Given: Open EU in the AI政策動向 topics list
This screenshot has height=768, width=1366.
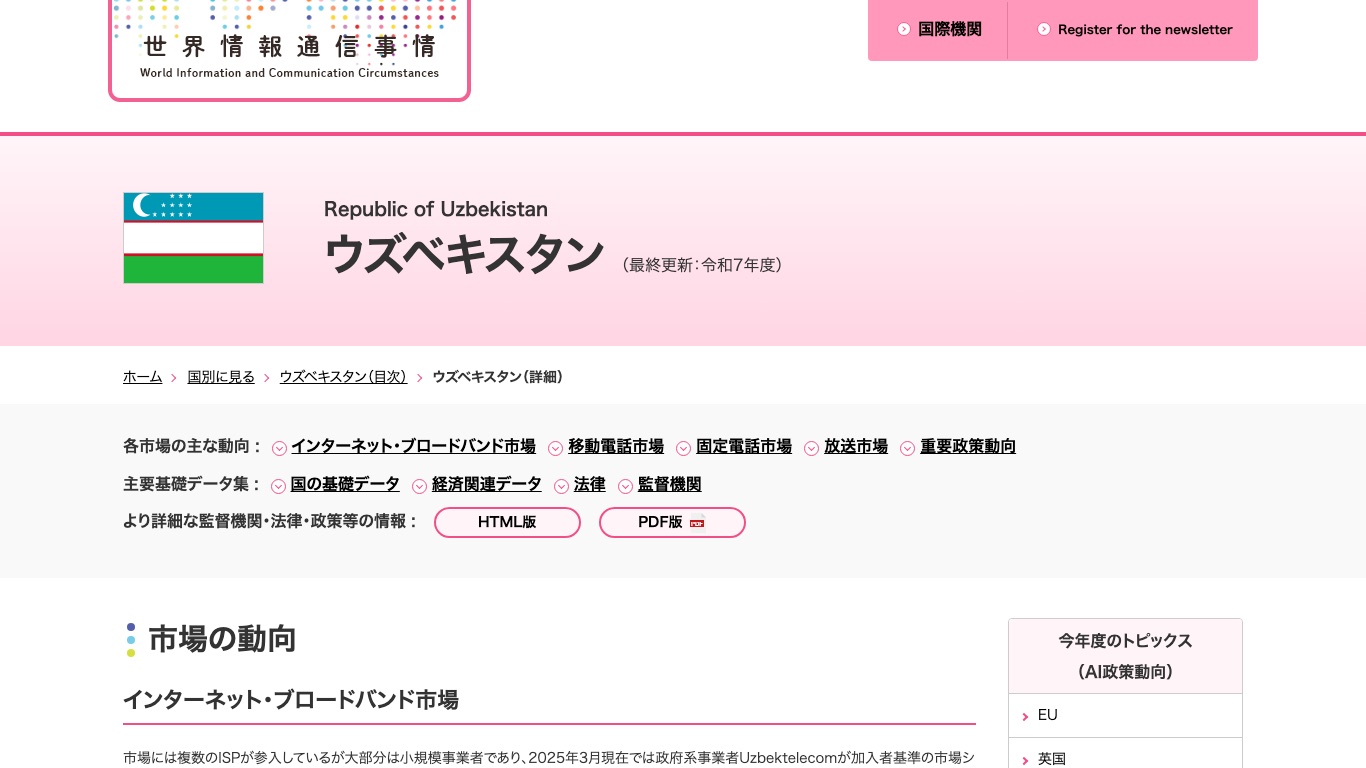Looking at the screenshot, I should (1125, 716).
